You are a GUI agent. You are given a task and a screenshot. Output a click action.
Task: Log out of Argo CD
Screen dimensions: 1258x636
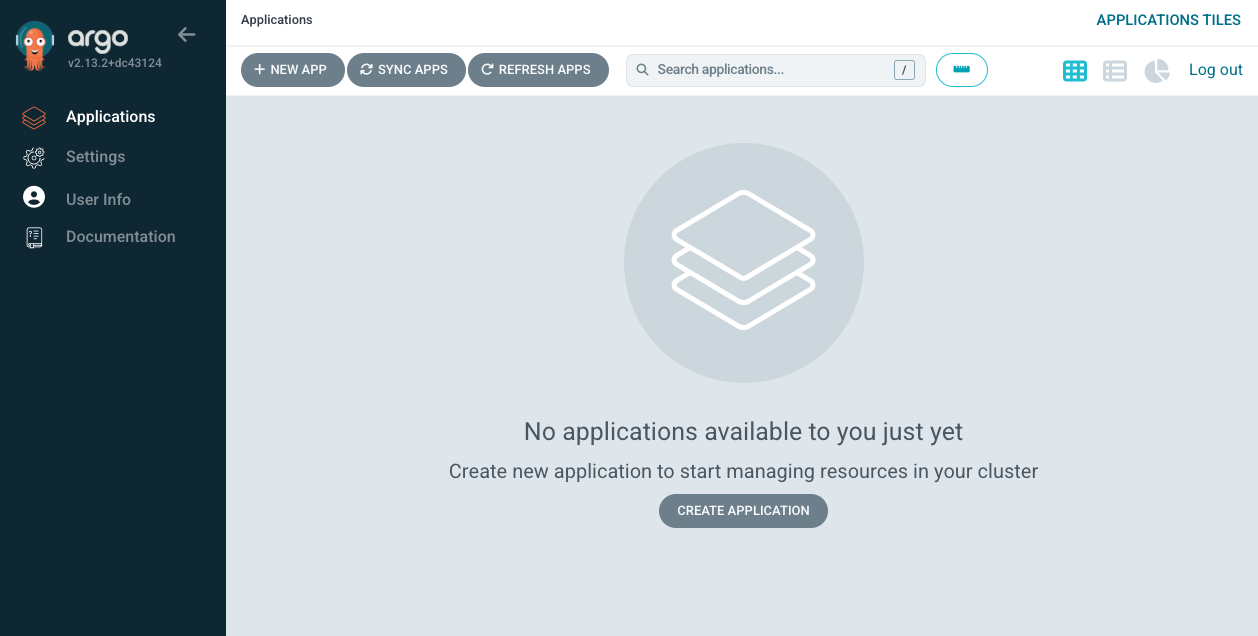[1215, 70]
